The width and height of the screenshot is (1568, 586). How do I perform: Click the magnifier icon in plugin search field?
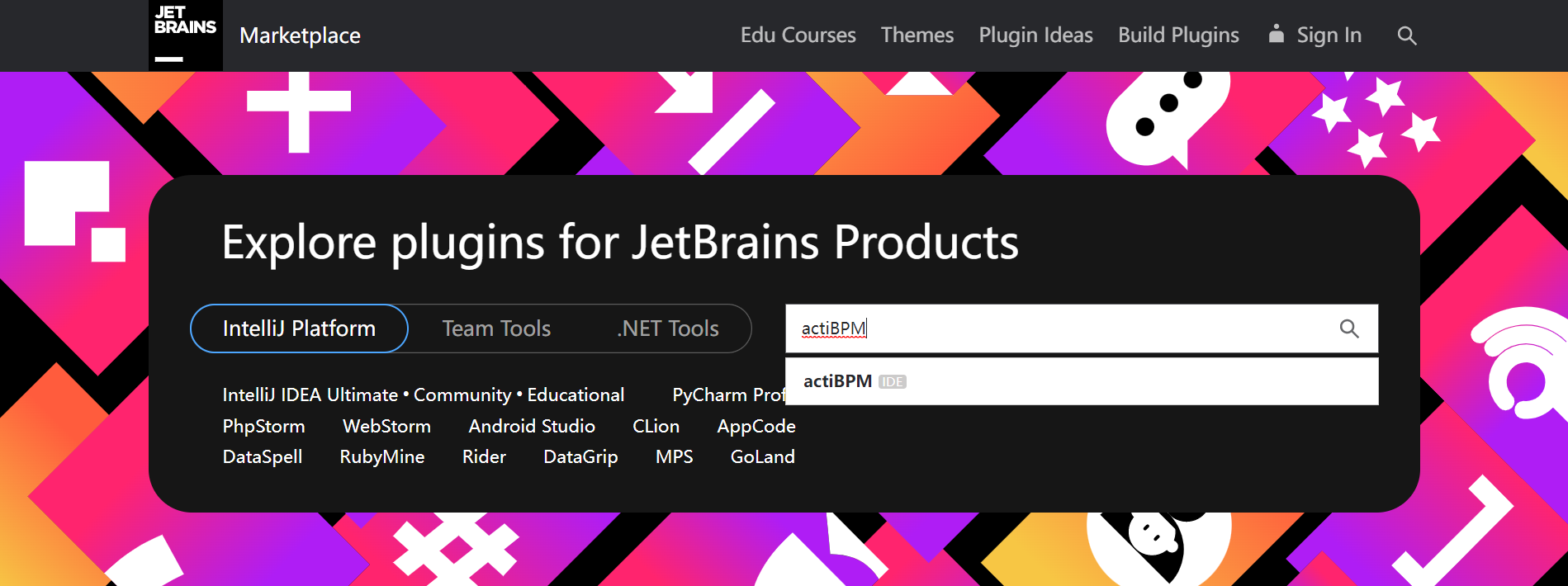1349,328
